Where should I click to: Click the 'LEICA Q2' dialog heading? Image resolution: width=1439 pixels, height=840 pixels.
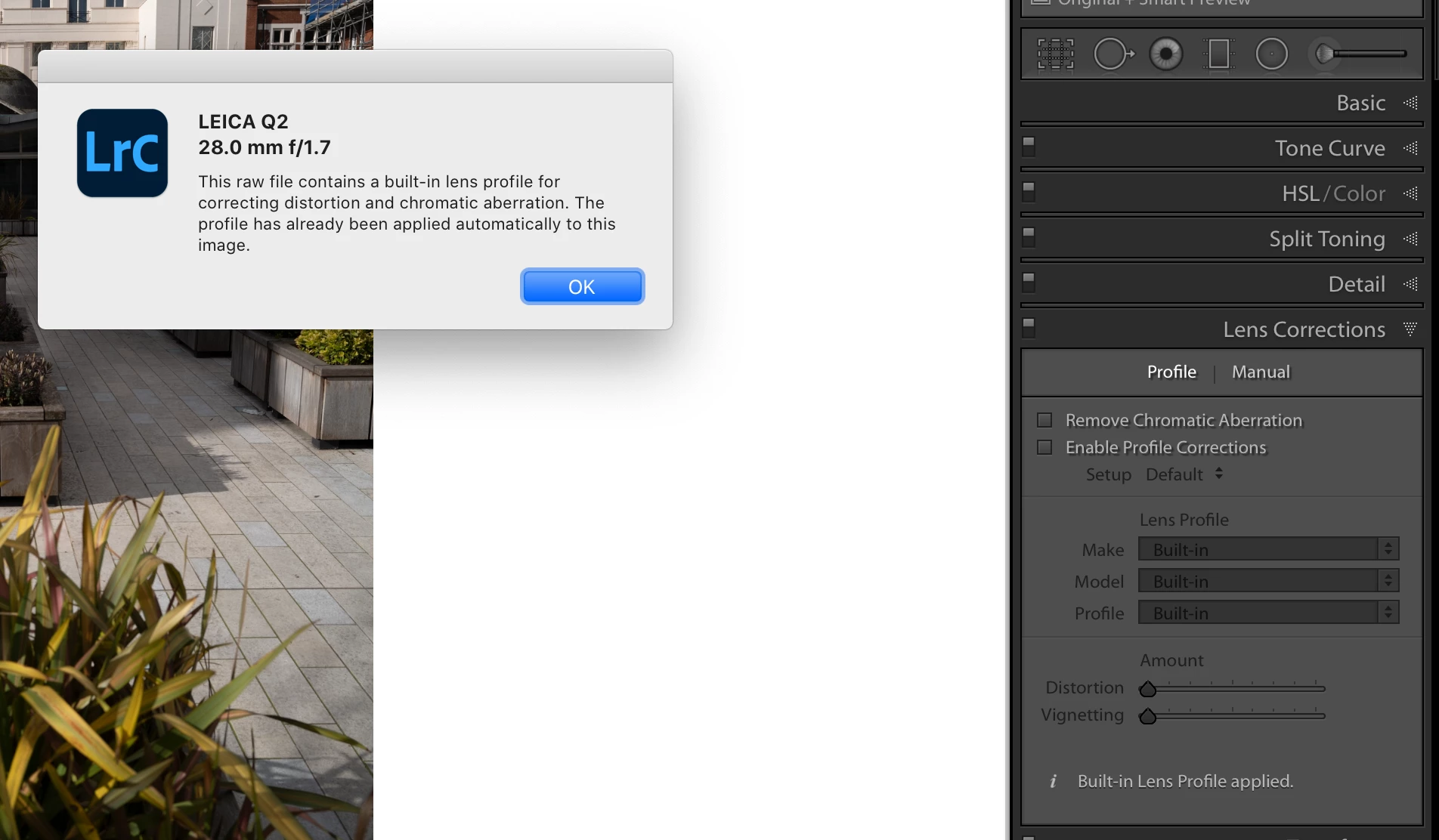243,122
